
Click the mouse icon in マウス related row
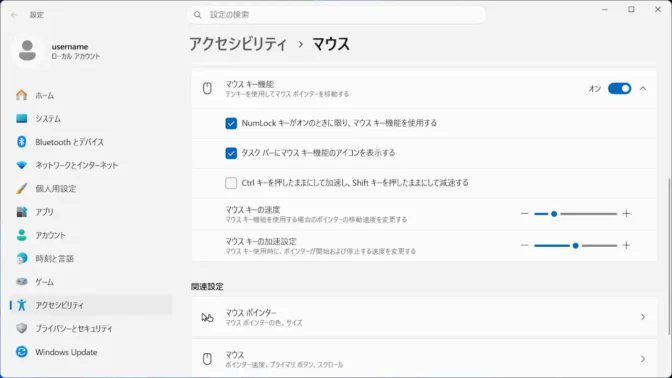[207, 359]
